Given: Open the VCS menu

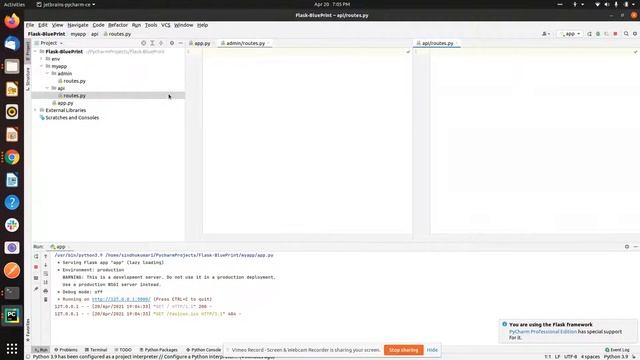Looking at the screenshot, I should click(166, 25).
